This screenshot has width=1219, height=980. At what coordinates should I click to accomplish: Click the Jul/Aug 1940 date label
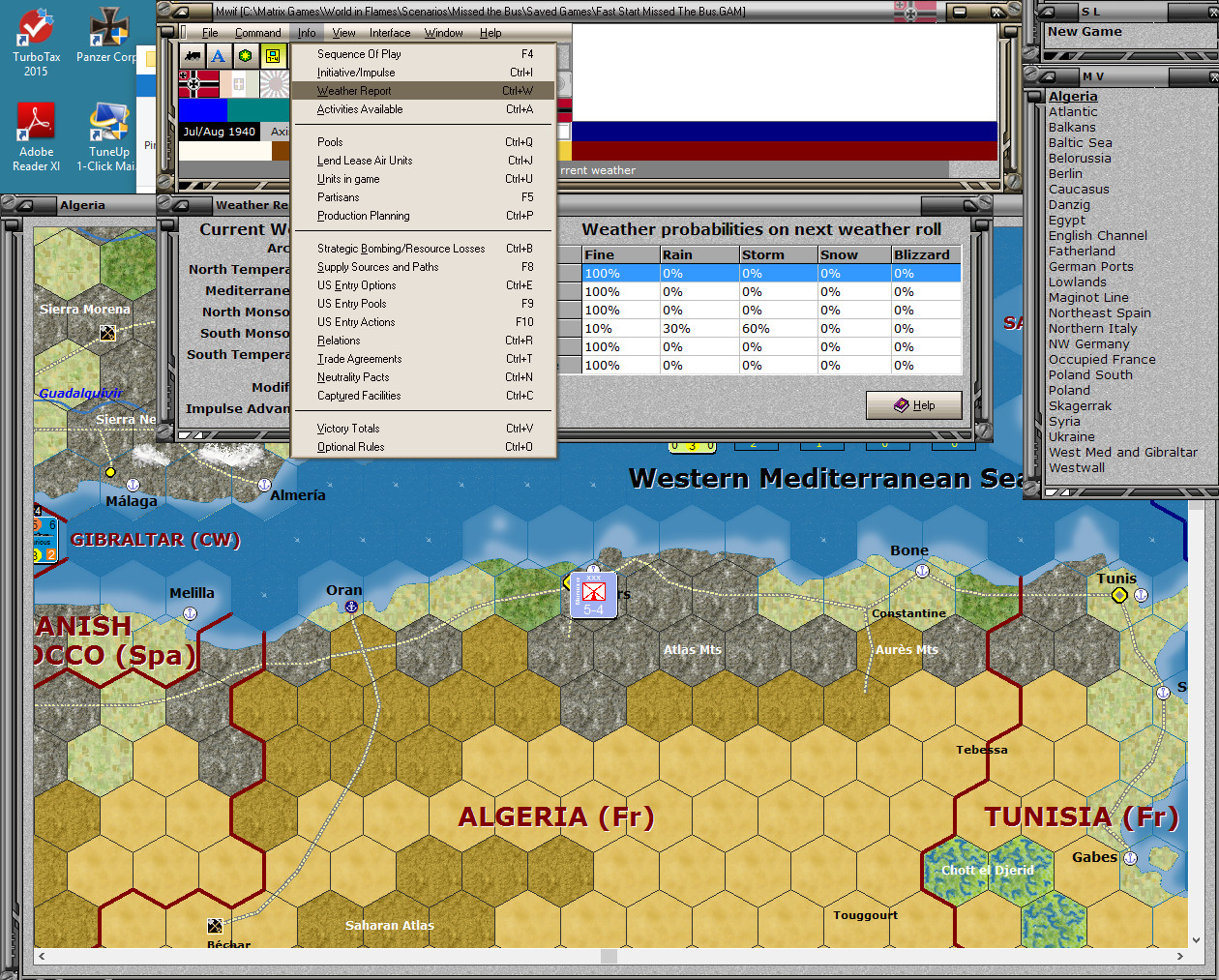(220, 132)
